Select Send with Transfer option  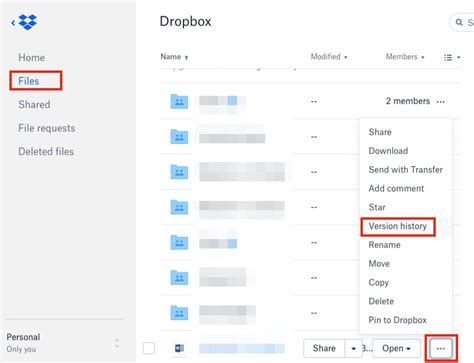405,170
